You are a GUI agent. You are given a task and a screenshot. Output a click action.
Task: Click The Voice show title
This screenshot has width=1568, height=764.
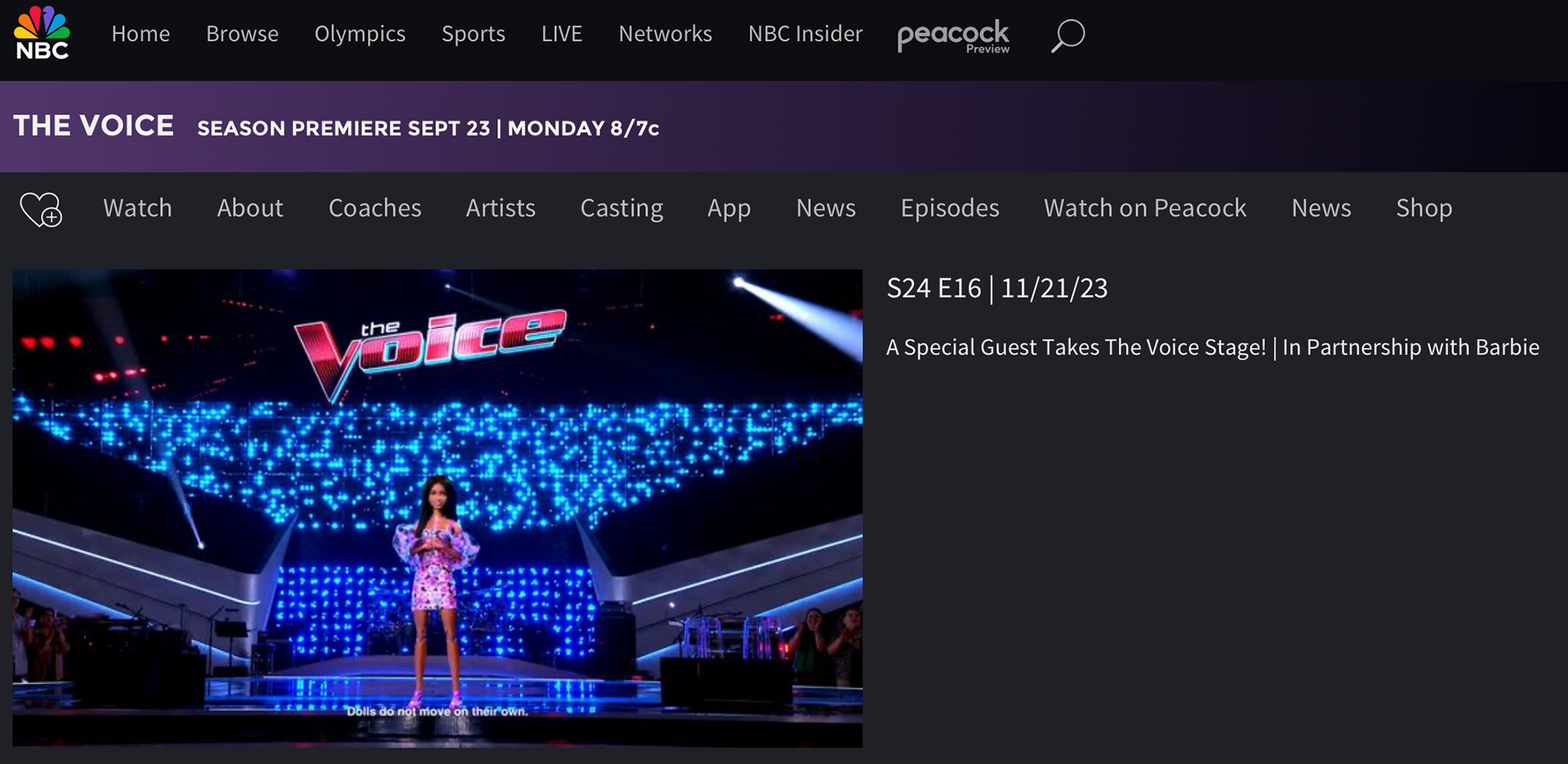tap(93, 126)
